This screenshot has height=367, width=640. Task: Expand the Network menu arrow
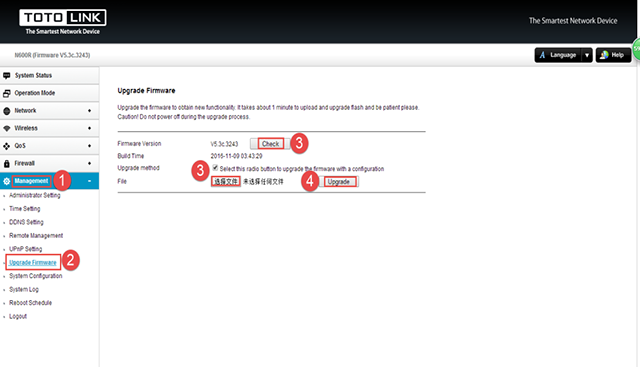coord(89,111)
